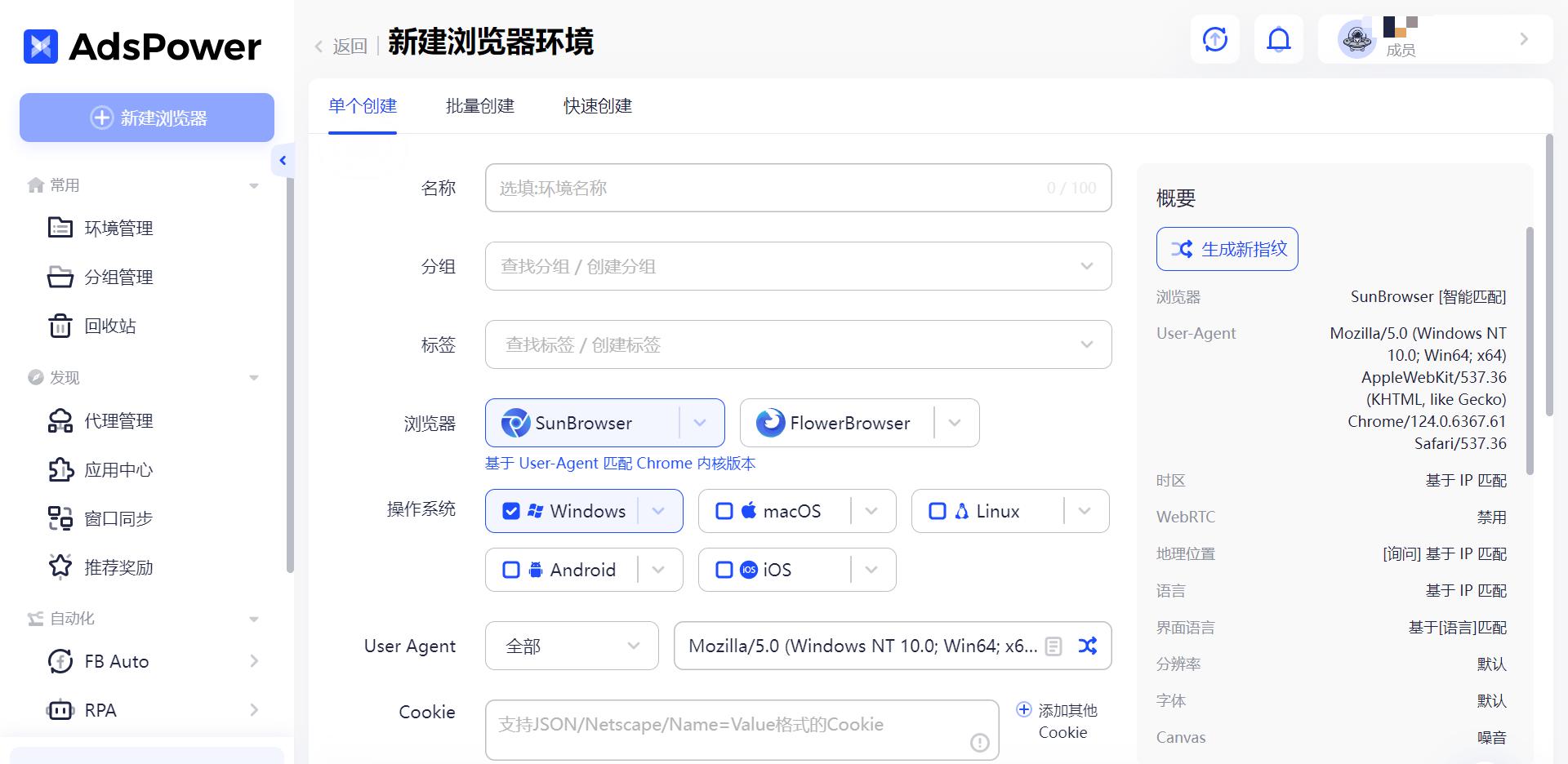Click the notification bell icon
The image size is (1568, 764).
point(1279,38)
